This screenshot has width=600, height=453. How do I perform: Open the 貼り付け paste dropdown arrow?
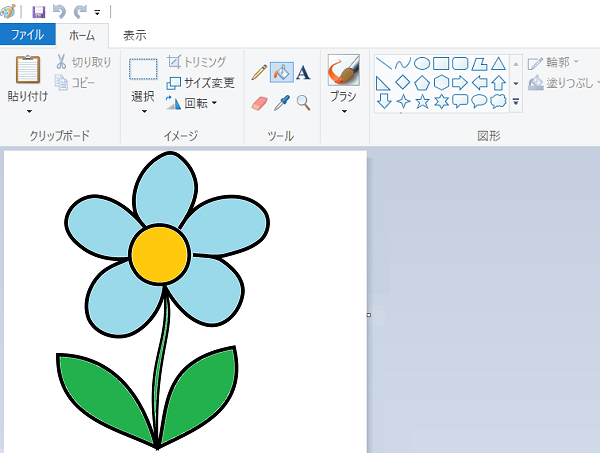click(x=29, y=112)
